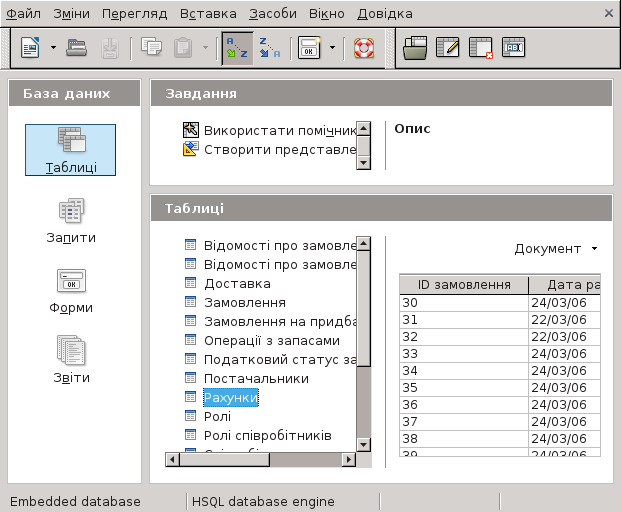Open the Засоби menu
Screen dimensions: 621x512
pyautogui.click(x=273, y=14)
